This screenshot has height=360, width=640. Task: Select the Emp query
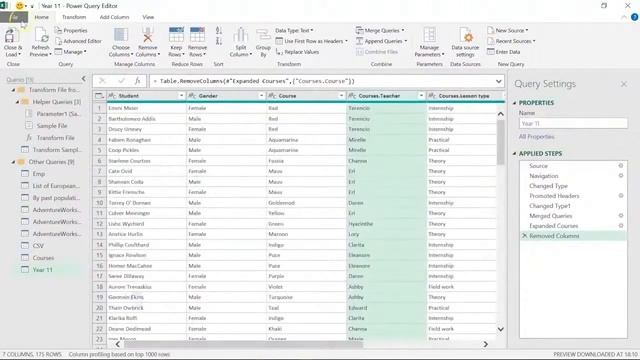pos(39,174)
